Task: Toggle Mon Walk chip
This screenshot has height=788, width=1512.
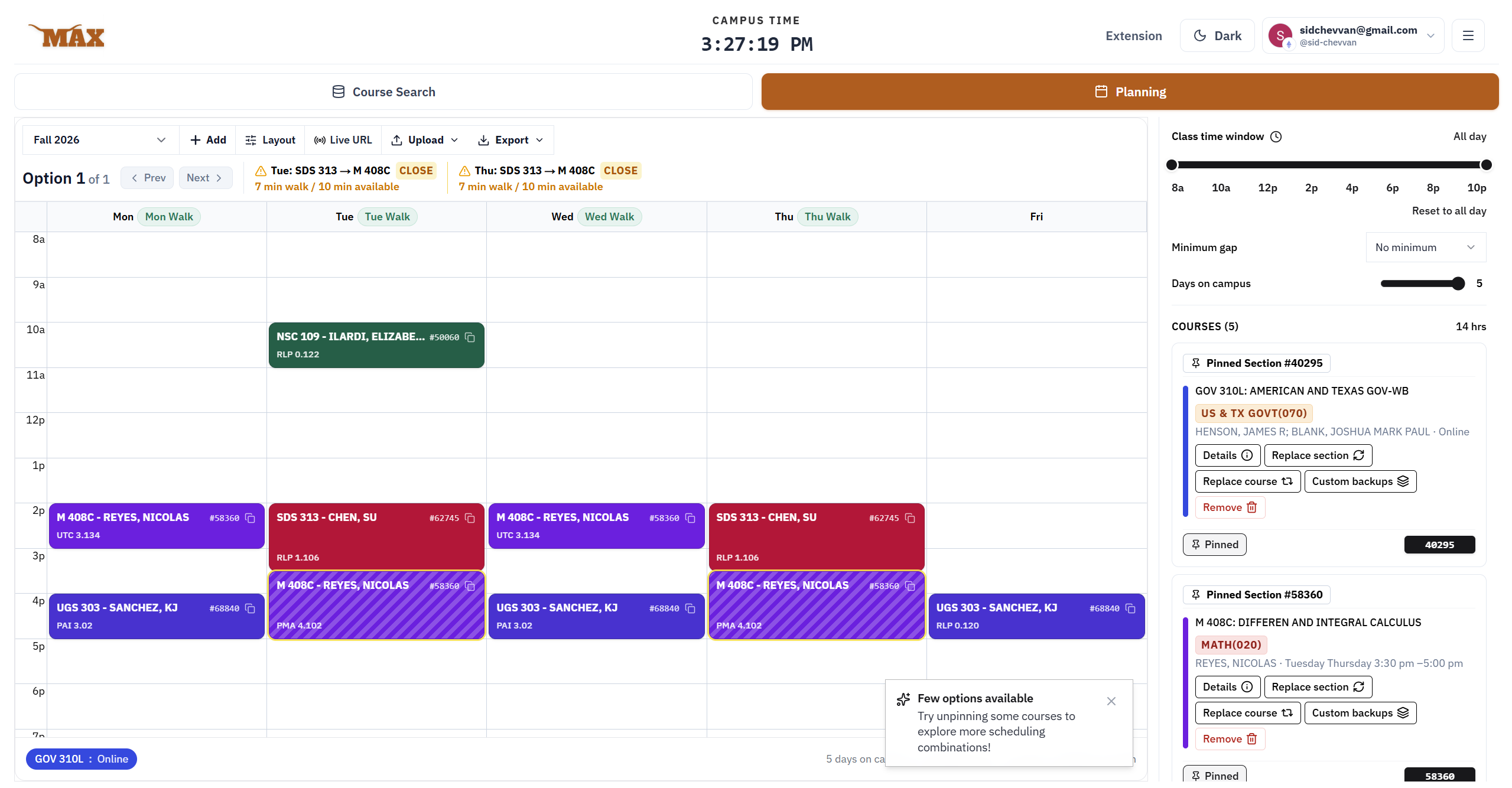Action: click(x=169, y=217)
